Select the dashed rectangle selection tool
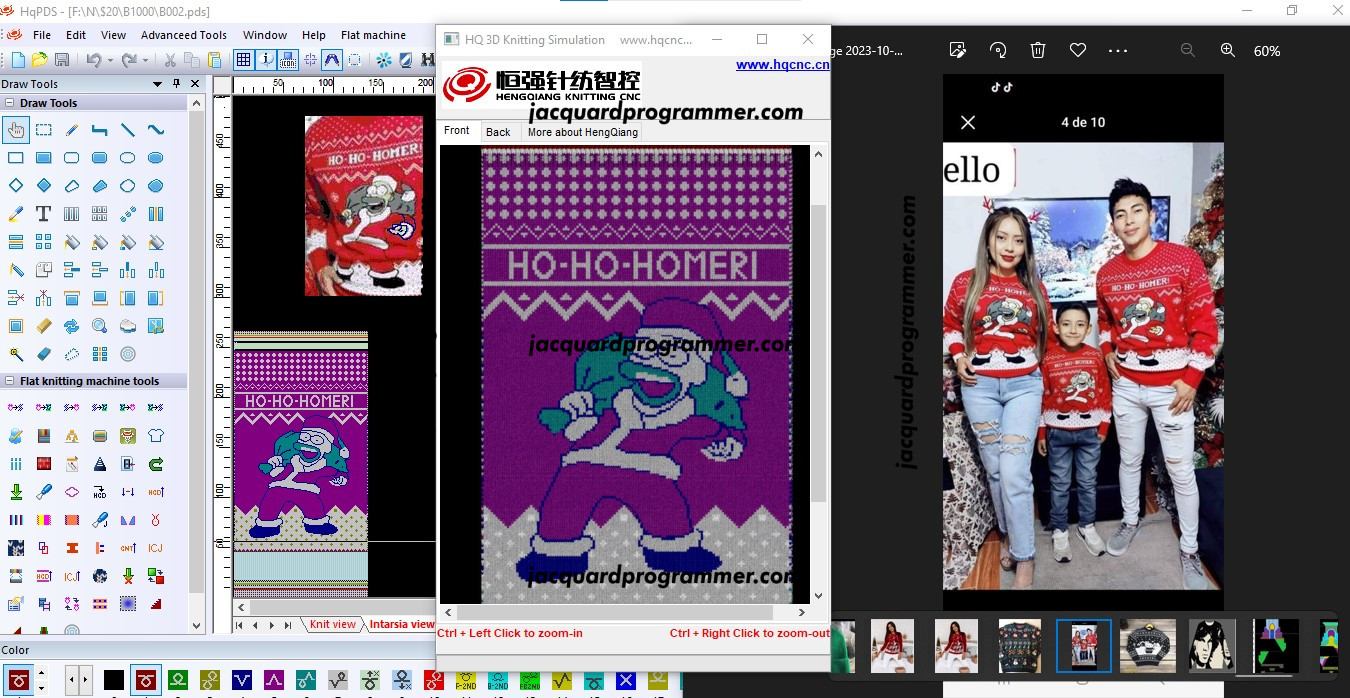 [44, 130]
